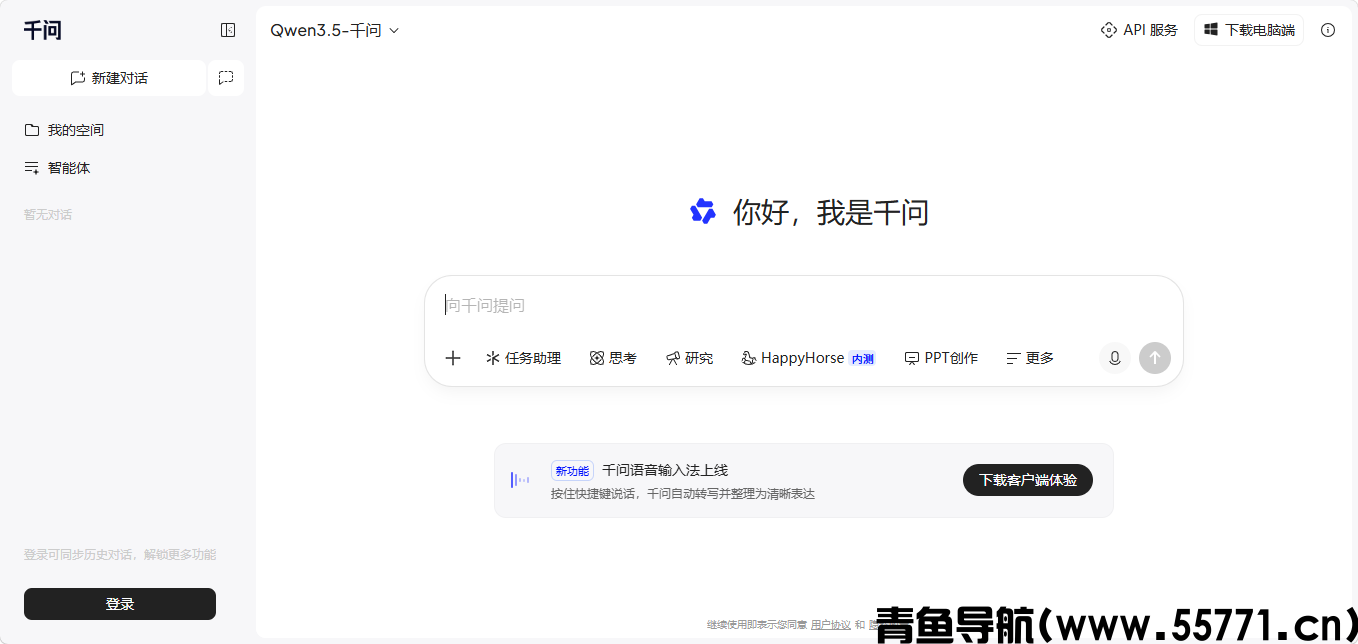Screen dimensions: 1358x644
Task: Open 智能体 in the sidebar
Action: tap(128, 168)
